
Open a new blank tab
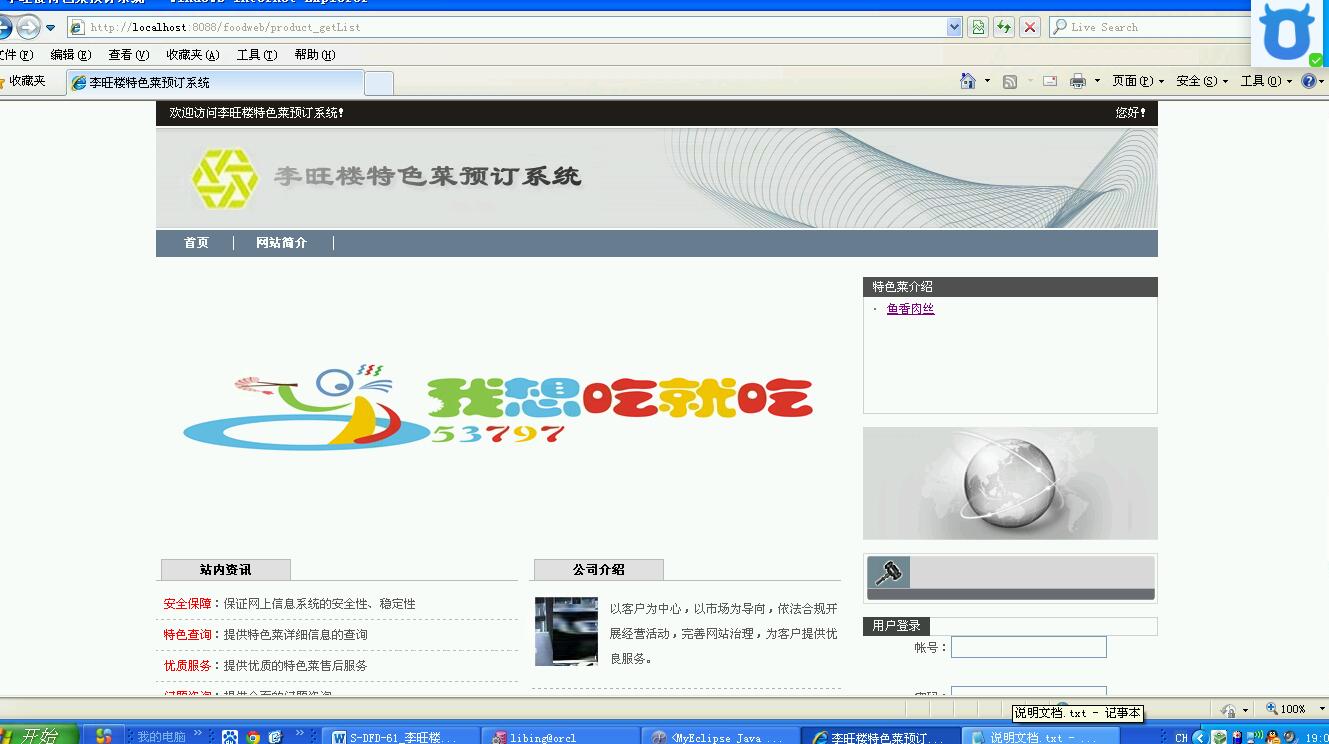click(378, 82)
